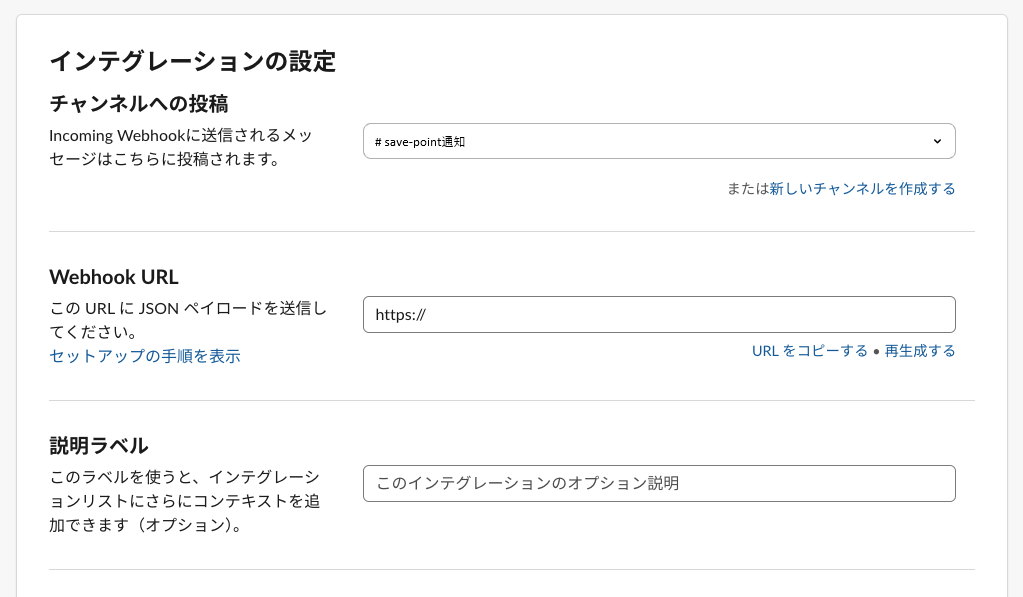Click the Webhook URL section heading
The width and height of the screenshot is (1023, 597).
point(114,277)
